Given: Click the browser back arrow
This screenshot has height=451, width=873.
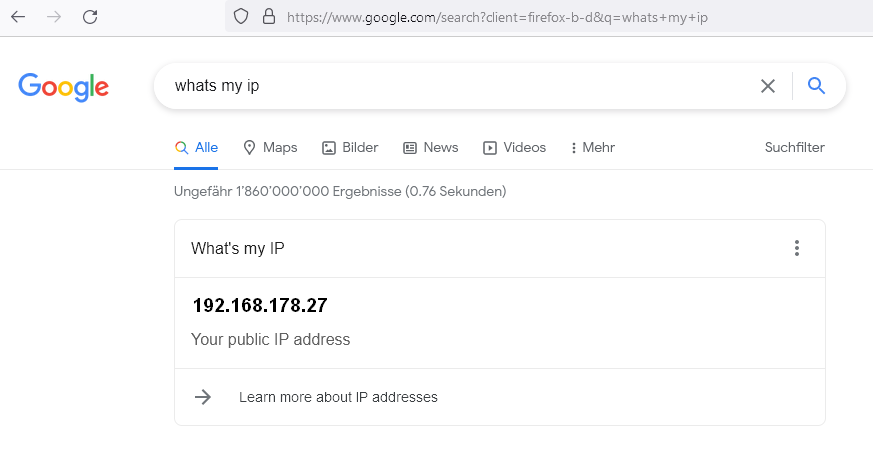Looking at the screenshot, I should (x=18, y=17).
